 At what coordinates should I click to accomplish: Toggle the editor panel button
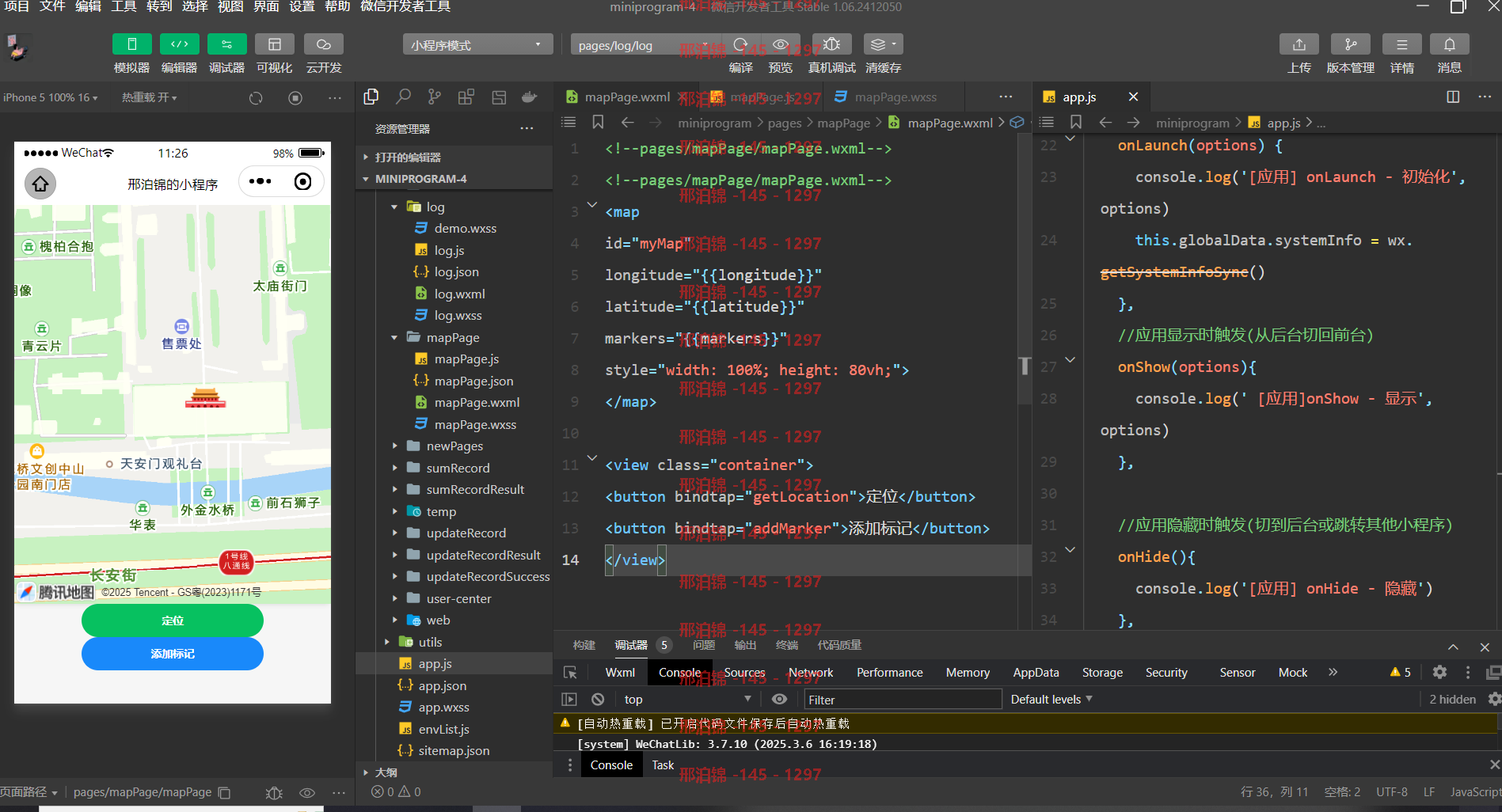tap(179, 44)
